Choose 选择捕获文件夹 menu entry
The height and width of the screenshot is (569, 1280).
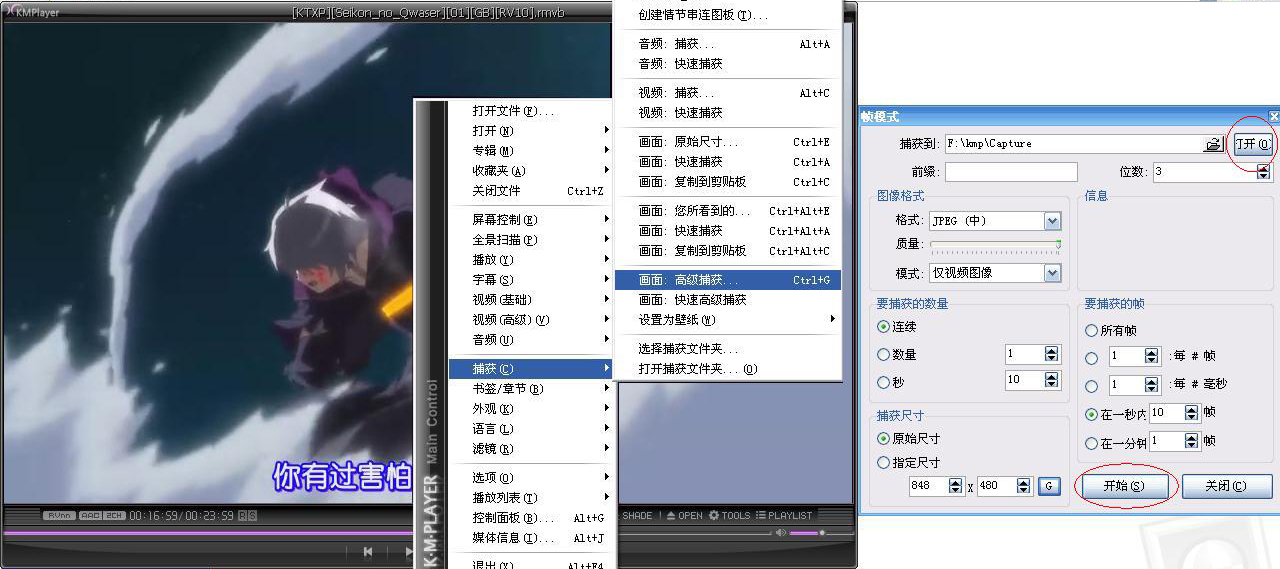728,349
